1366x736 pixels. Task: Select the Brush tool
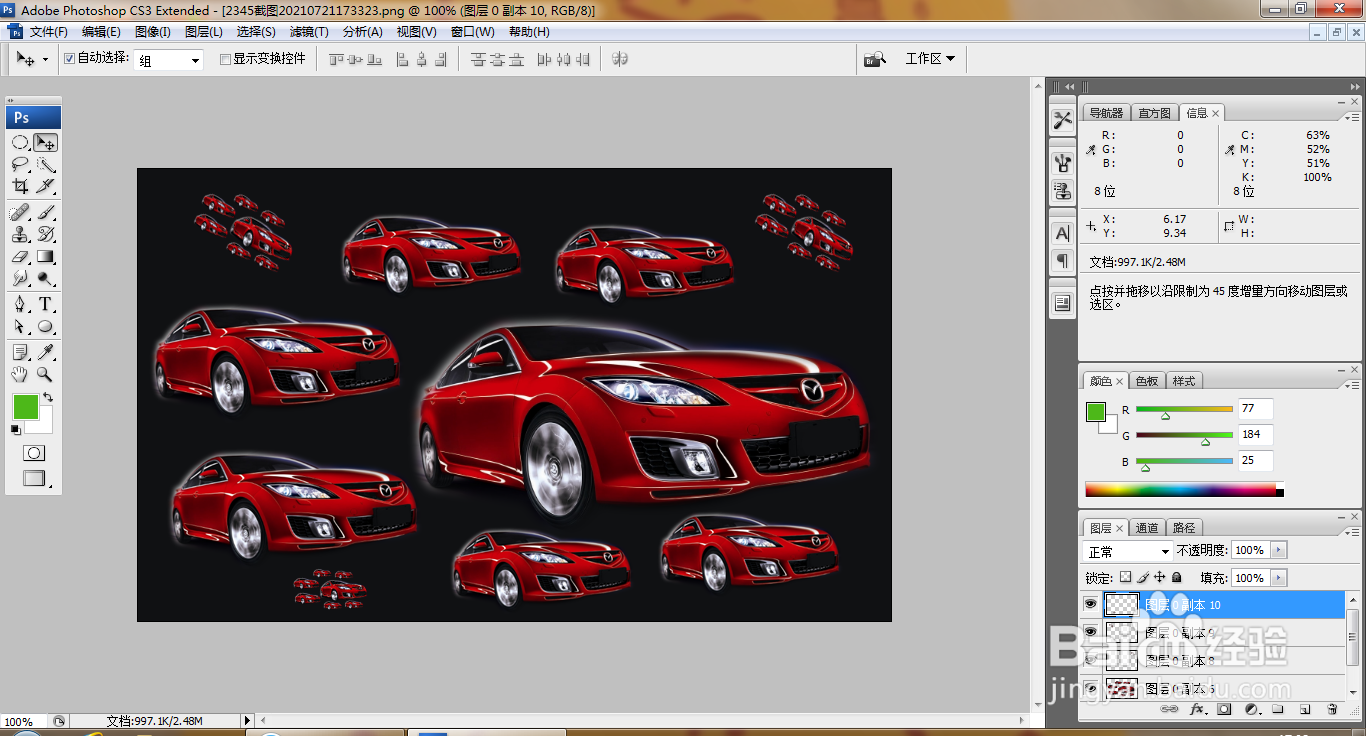click(45, 213)
